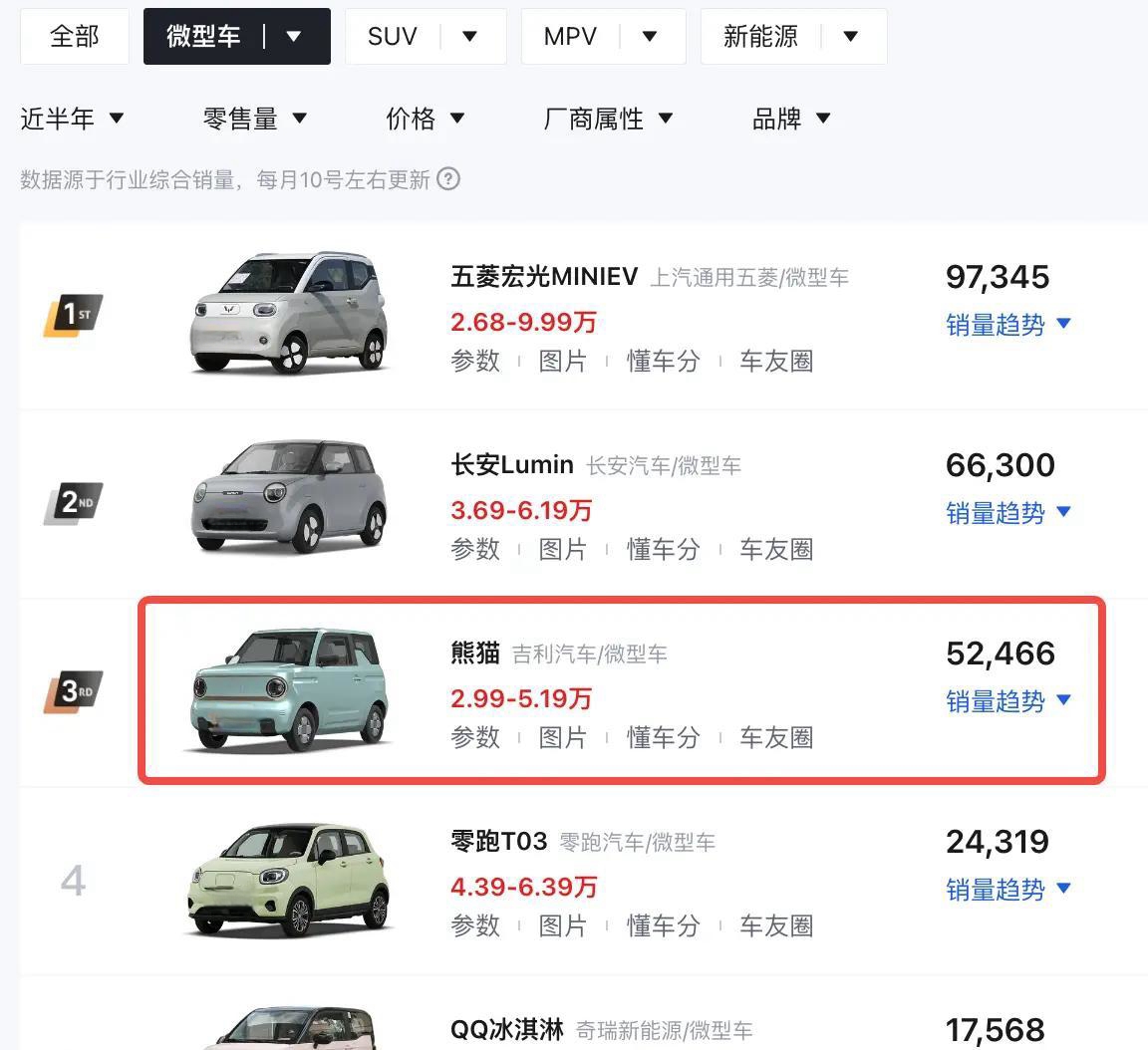Open 懂车分 link for 熊猫
This screenshot has height=1050, width=1148.
[664, 737]
